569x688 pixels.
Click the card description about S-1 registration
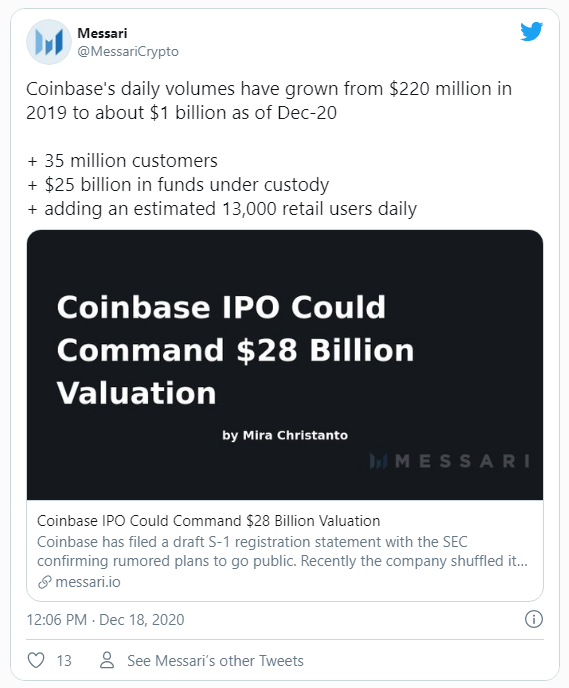tap(283, 551)
